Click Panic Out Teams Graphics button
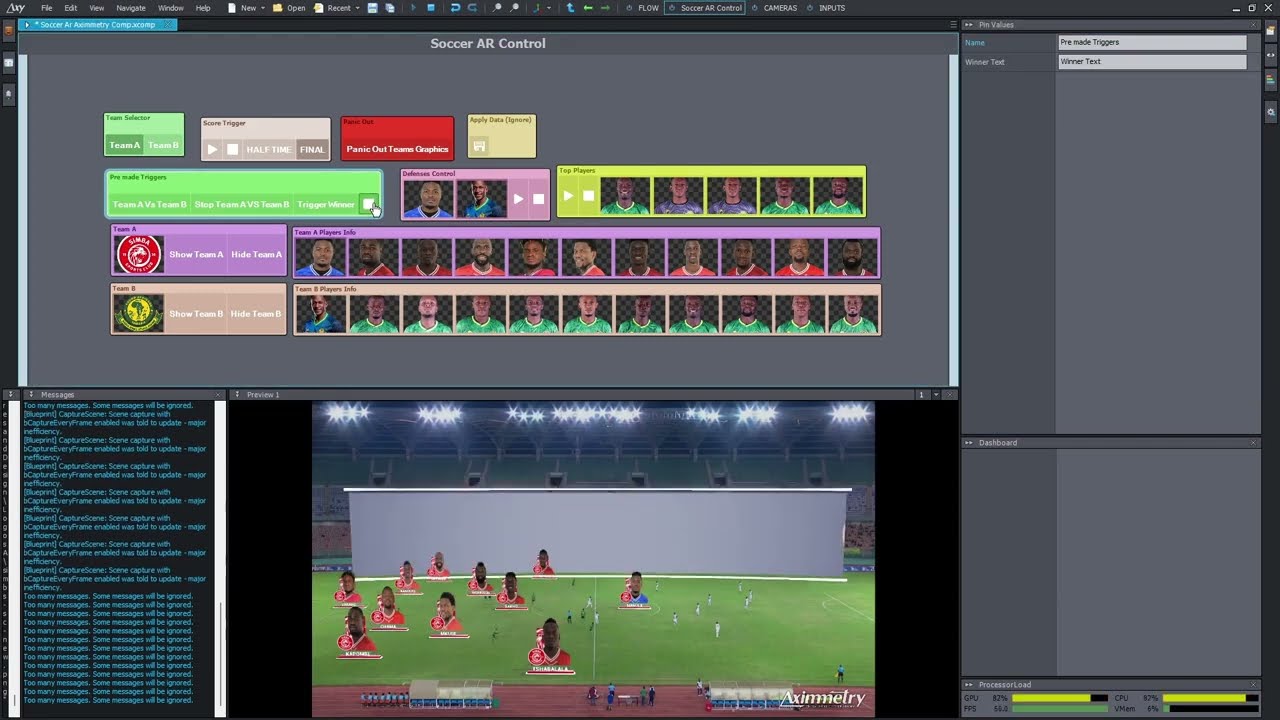The image size is (1280, 720). click(397, 149)
